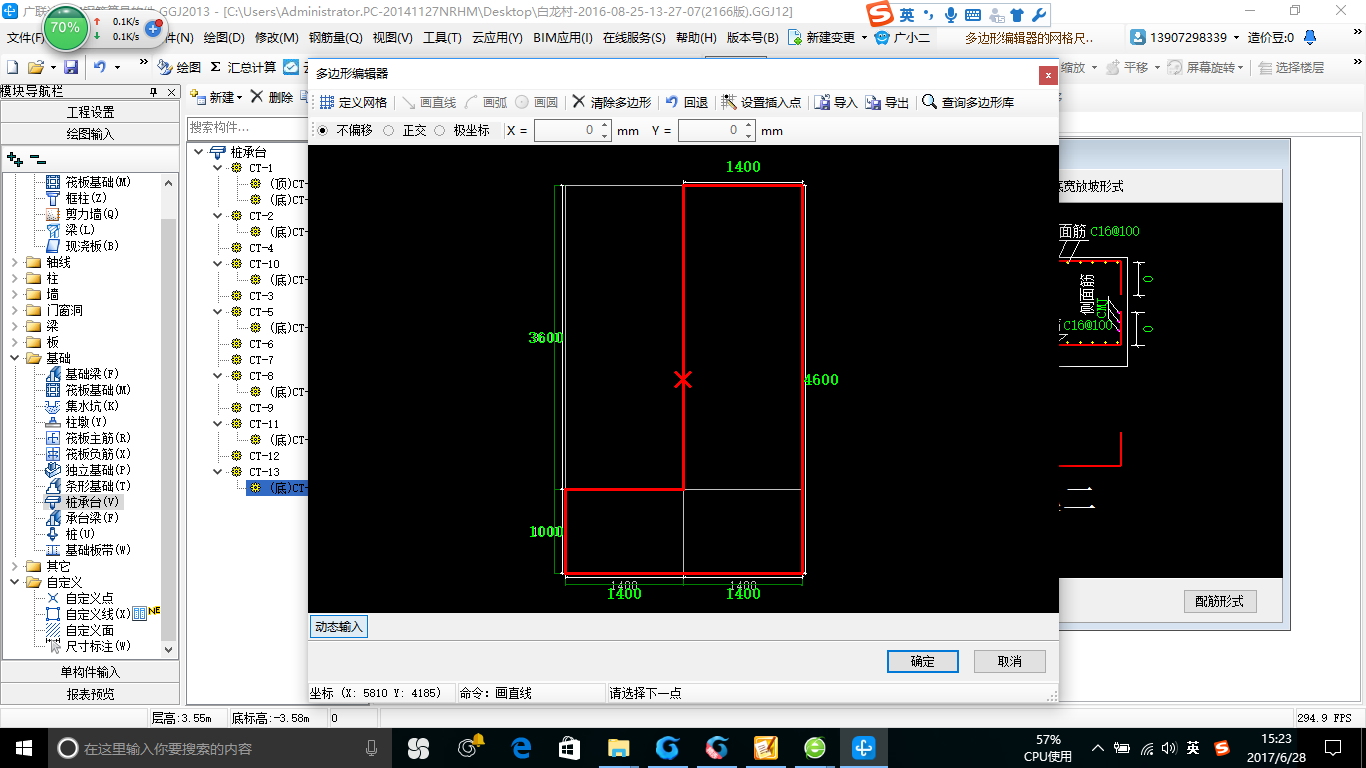Click the save disk icon in main toolbar
The image size is (1366, 768).
click(x=71, y=67)
